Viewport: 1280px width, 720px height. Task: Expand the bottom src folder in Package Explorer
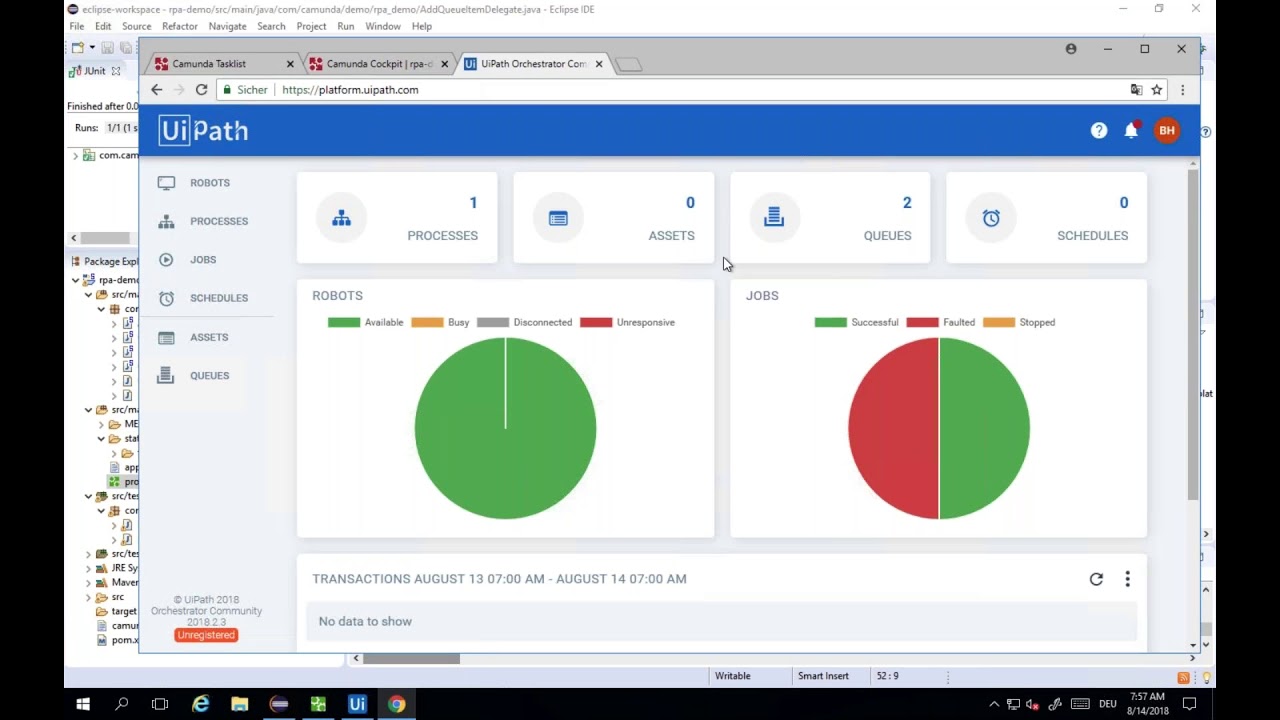coord(88,597)
